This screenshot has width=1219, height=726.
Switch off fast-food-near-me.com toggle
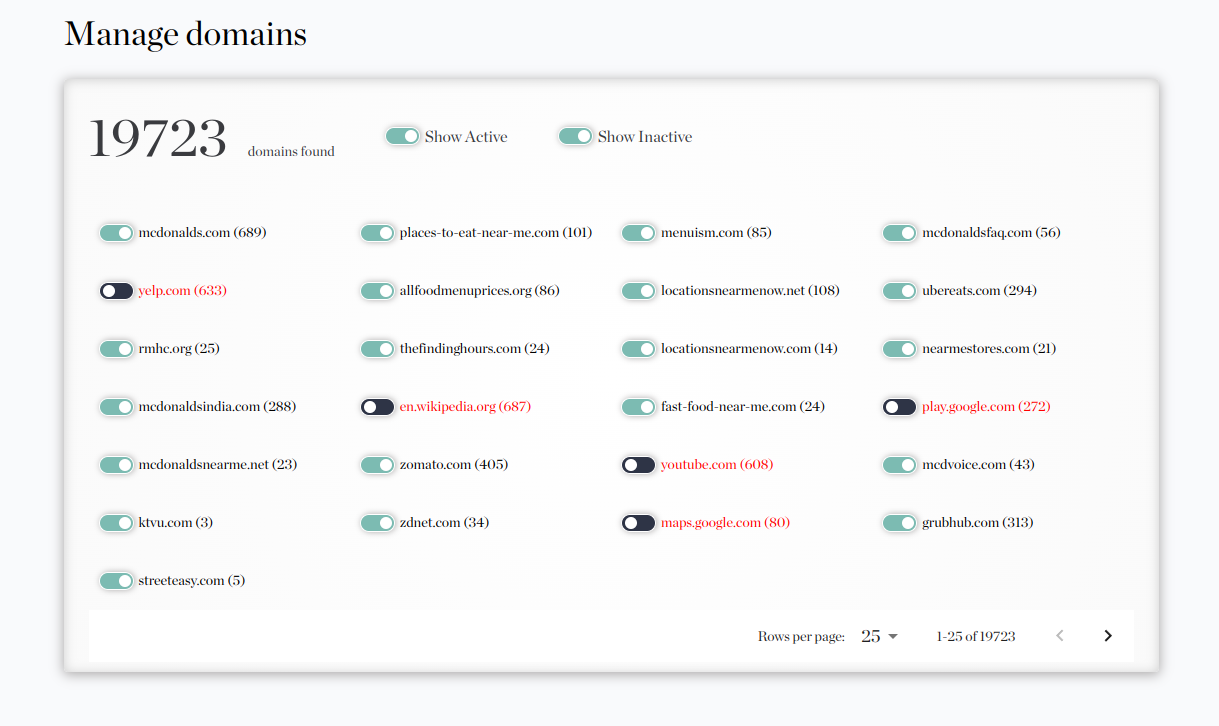638,407
